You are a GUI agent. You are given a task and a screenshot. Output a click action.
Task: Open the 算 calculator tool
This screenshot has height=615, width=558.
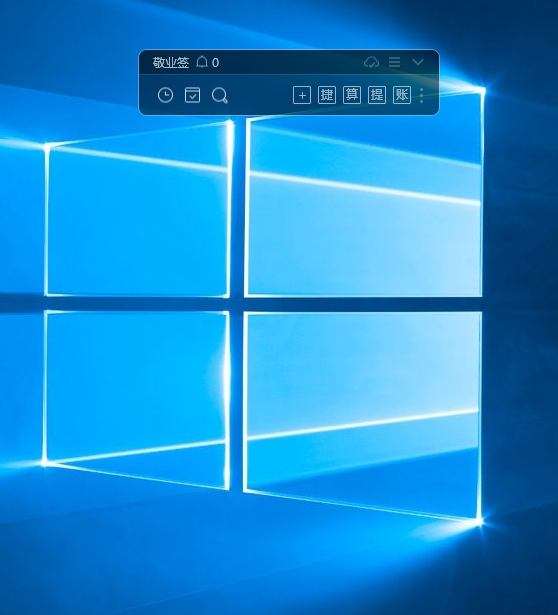coord(352,95)
